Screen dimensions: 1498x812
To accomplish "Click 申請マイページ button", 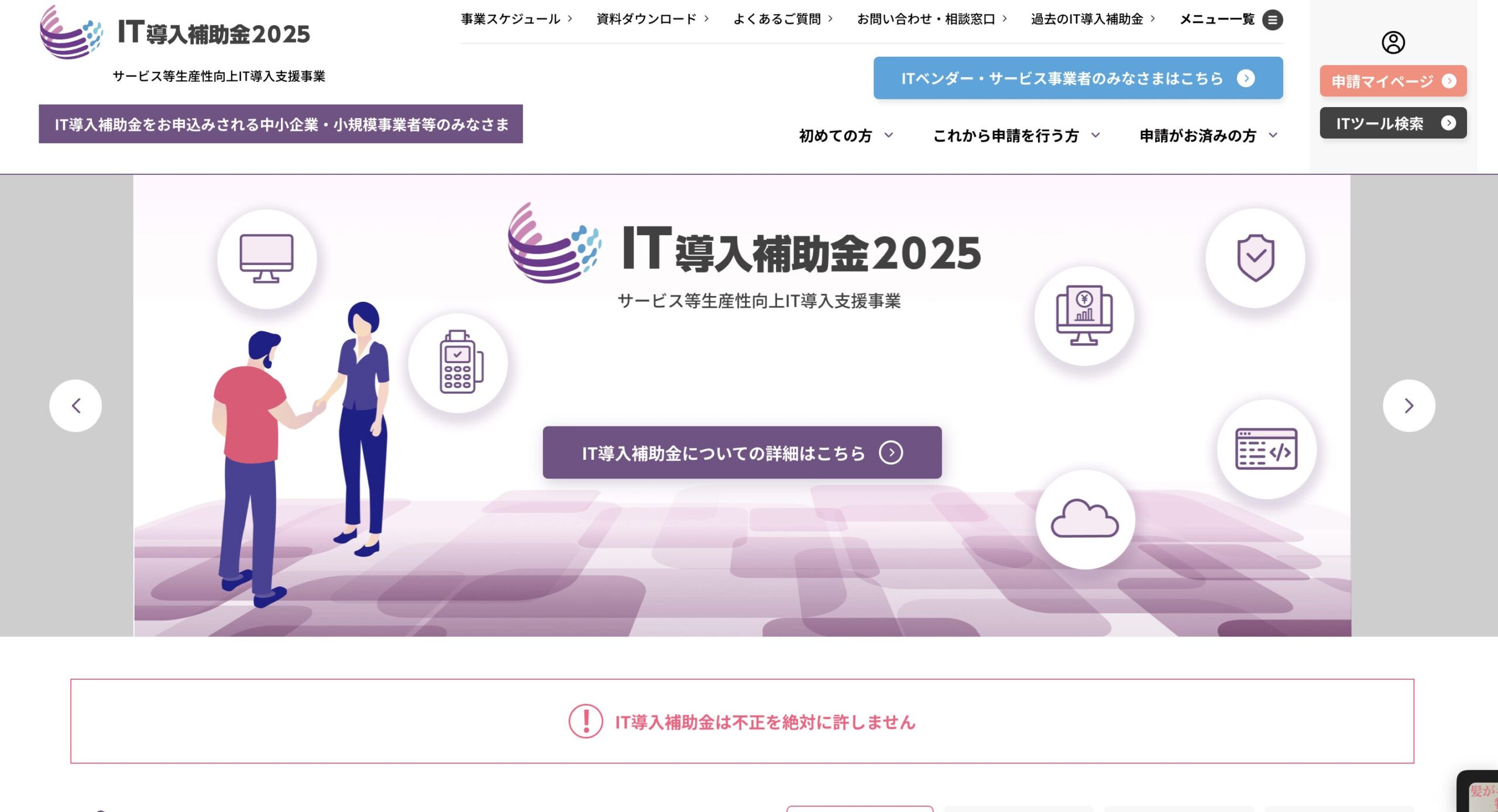I will coord(1393,81).
